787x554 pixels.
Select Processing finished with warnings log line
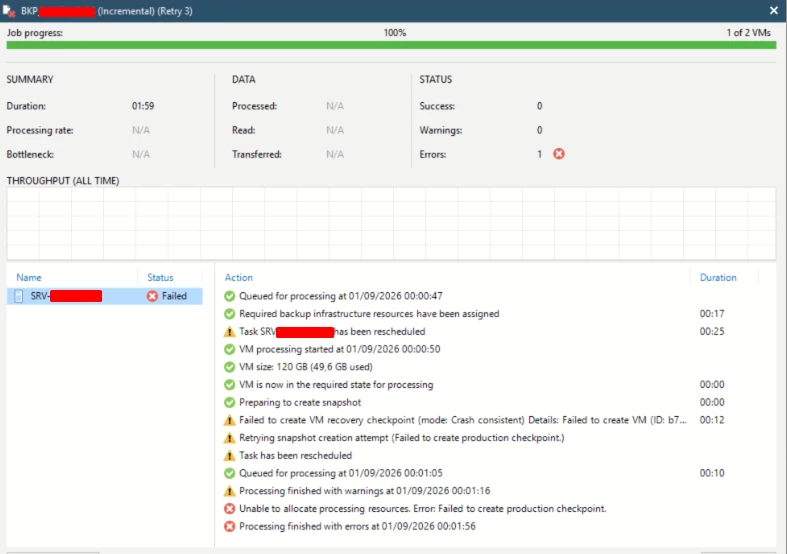pos(364,491)
